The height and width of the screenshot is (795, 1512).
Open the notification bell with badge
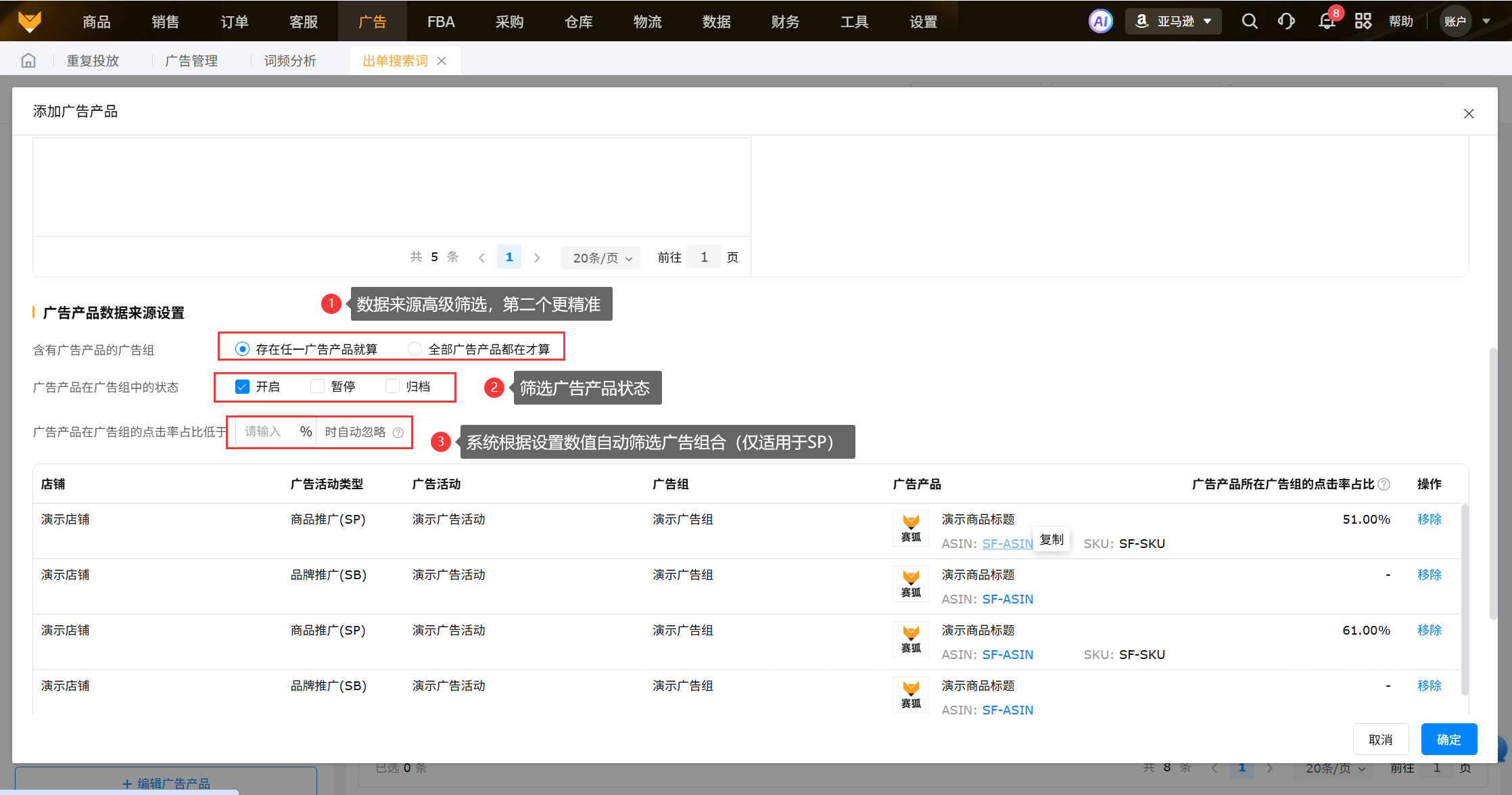pos(1327,22)
